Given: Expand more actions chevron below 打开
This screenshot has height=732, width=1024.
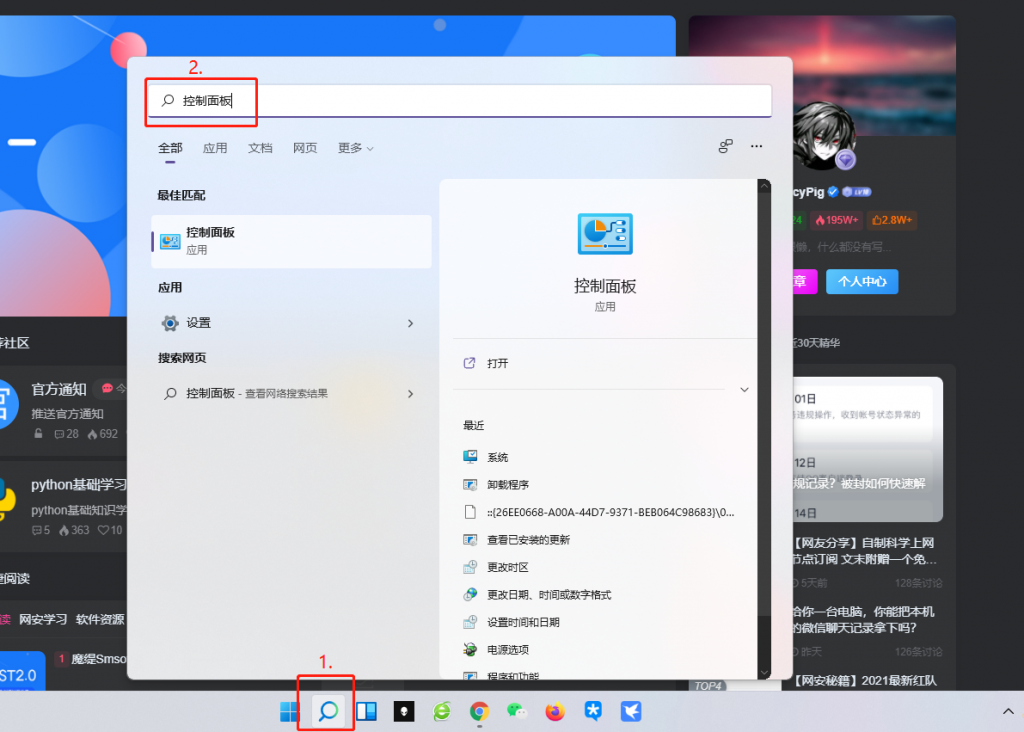Looking at the screenshot, I should pyautogui.click(x=744, y=390).
